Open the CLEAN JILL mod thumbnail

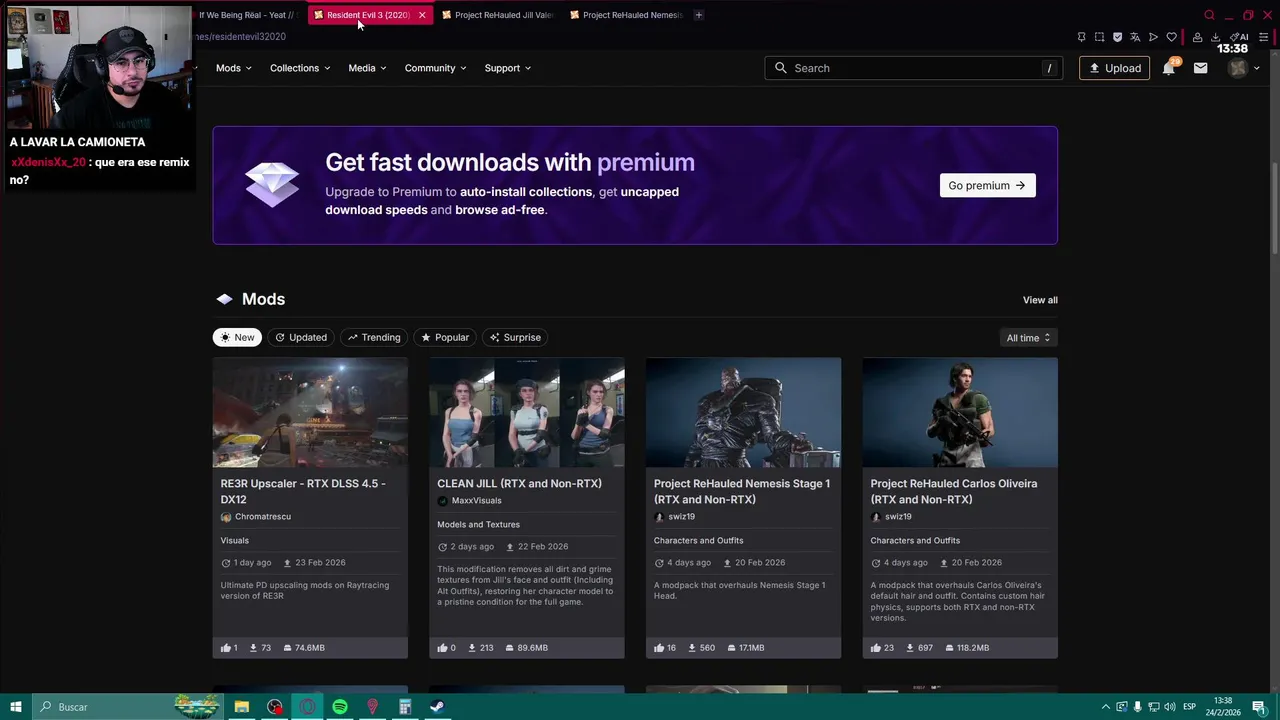(x=527, y=412)
